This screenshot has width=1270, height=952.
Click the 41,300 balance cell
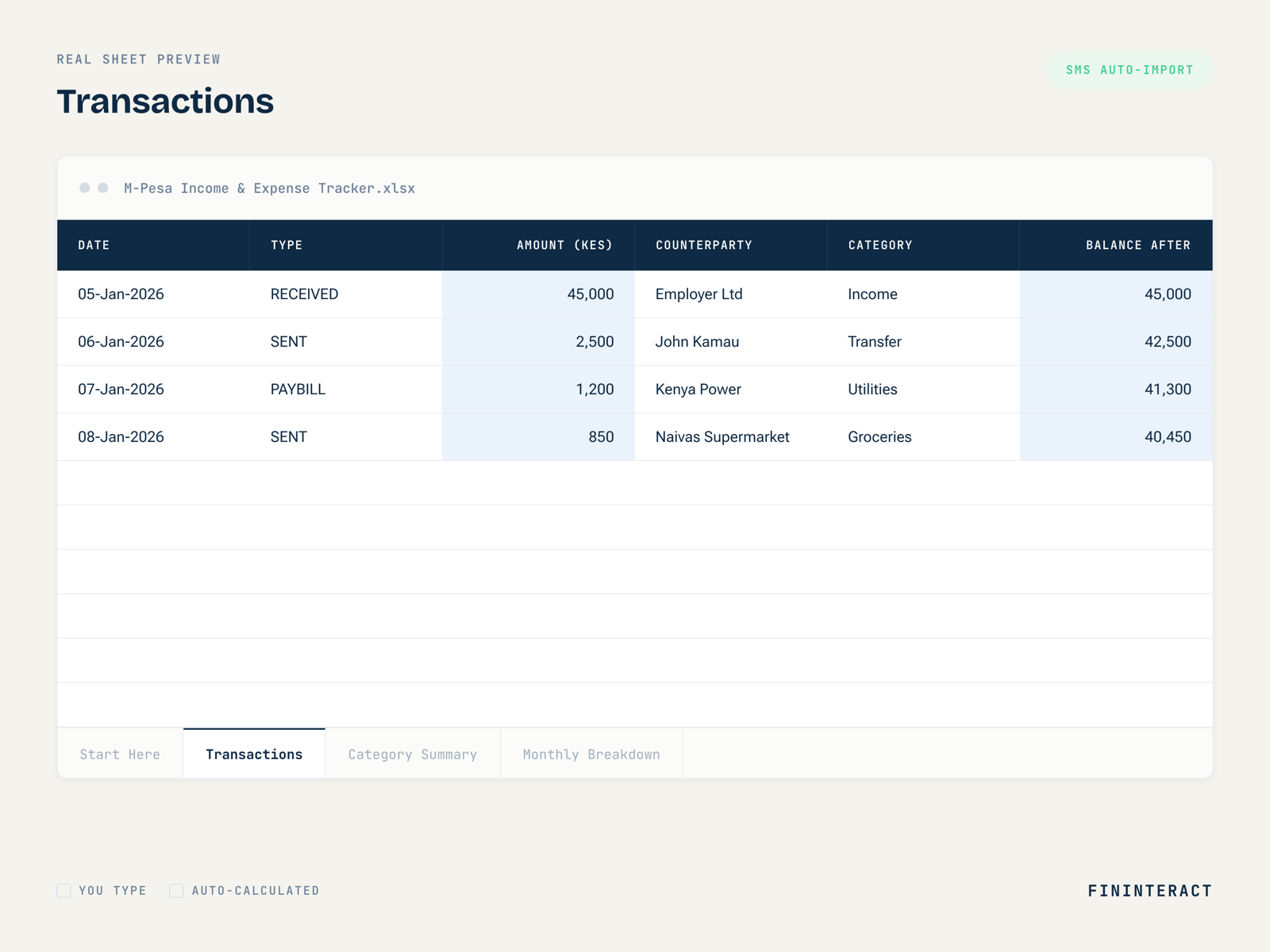tap(1116, 390)
